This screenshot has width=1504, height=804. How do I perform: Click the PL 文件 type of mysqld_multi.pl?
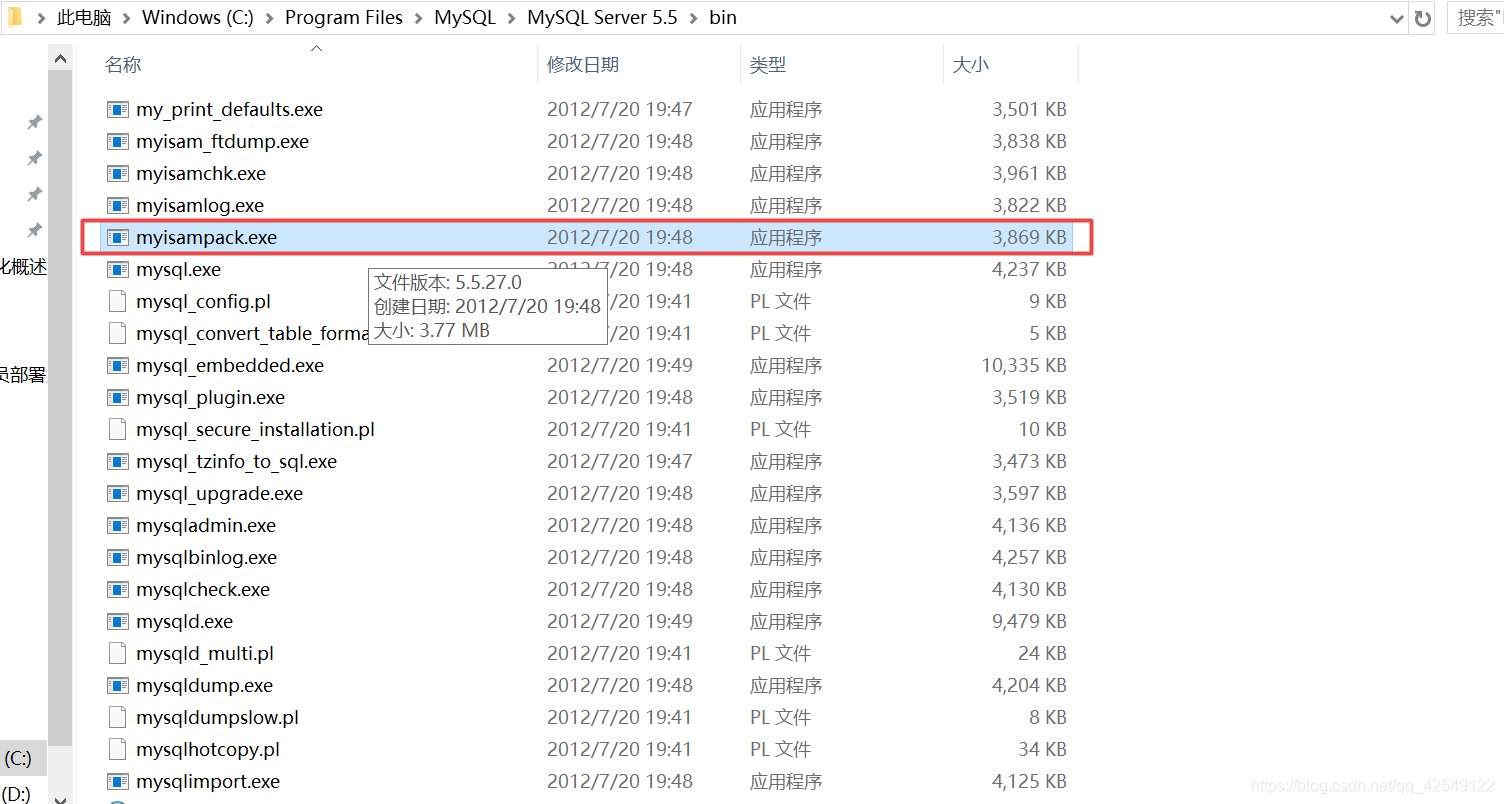tap(780, 654)
